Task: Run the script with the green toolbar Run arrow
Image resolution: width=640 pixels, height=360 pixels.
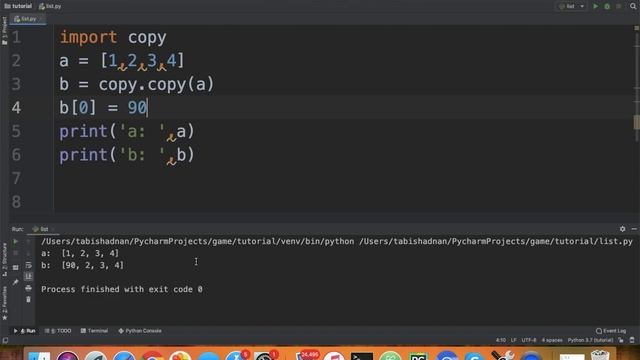Action: 596,6
